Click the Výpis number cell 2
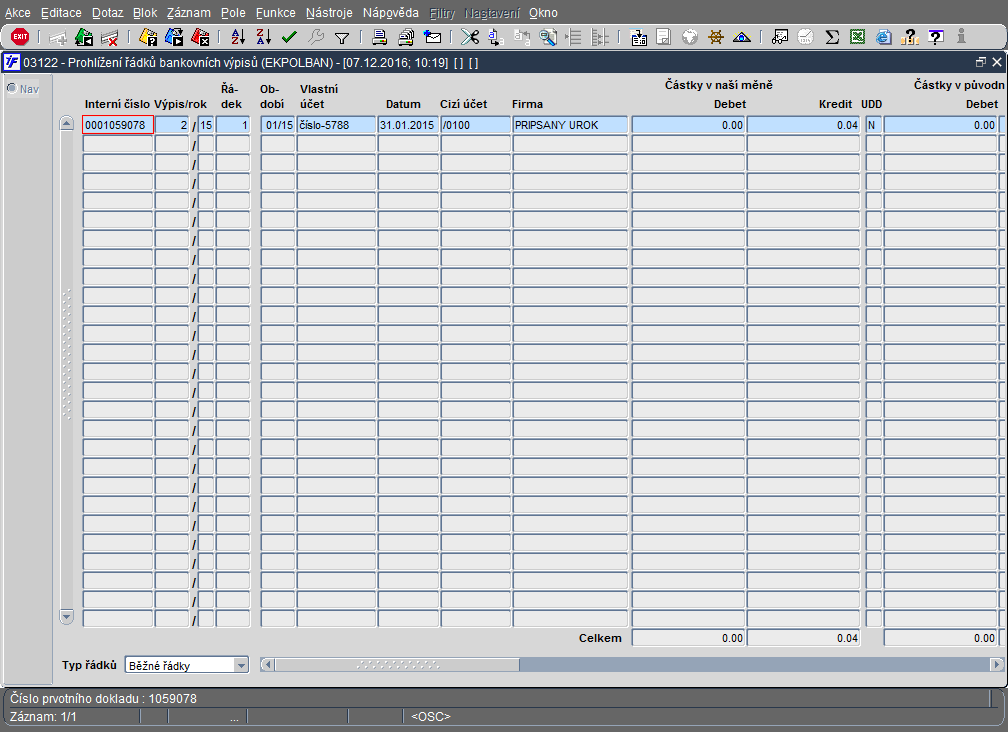The image size is (1008, 732). (x=172, y=125)
